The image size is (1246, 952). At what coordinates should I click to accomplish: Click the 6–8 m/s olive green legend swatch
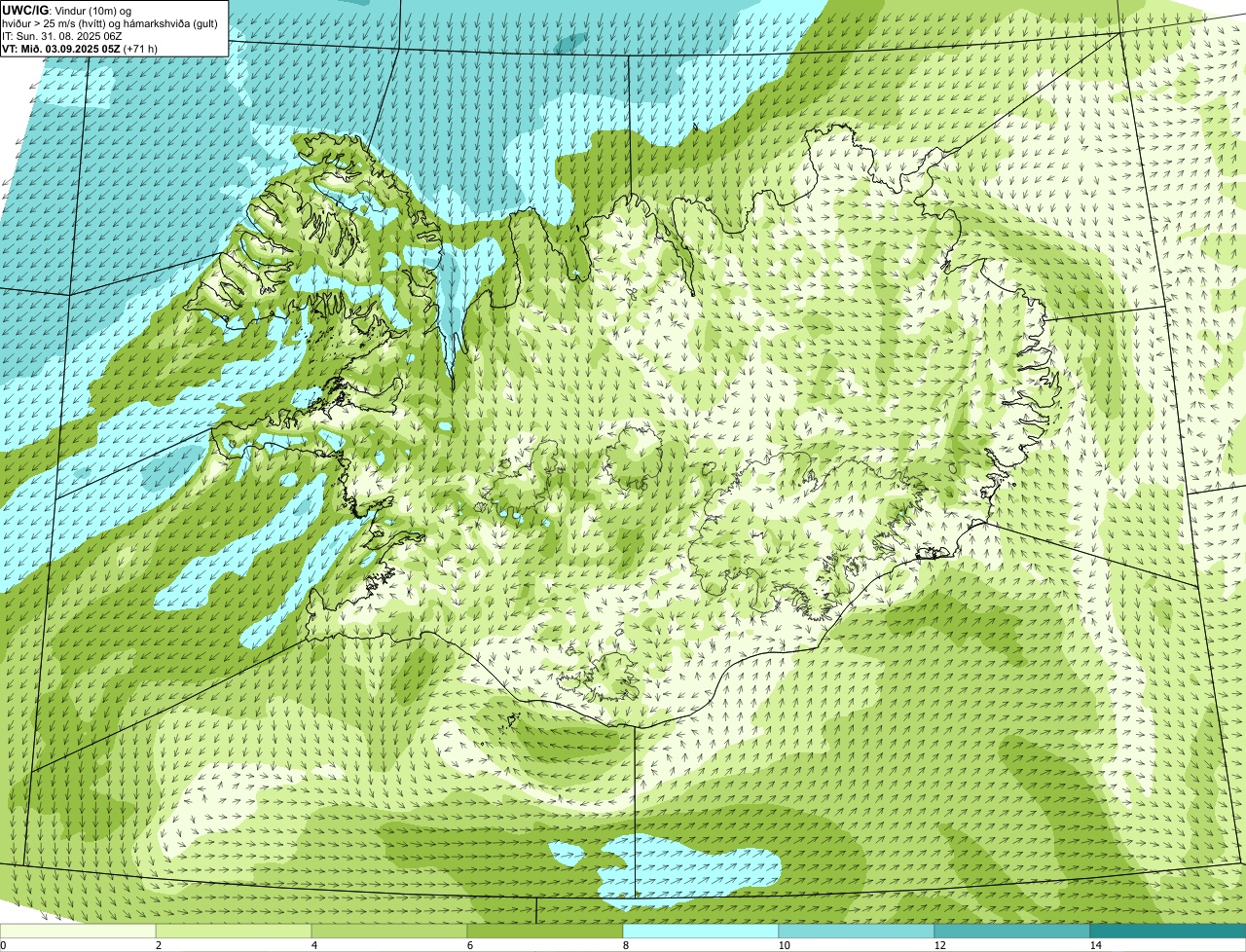tap(545, 931)
